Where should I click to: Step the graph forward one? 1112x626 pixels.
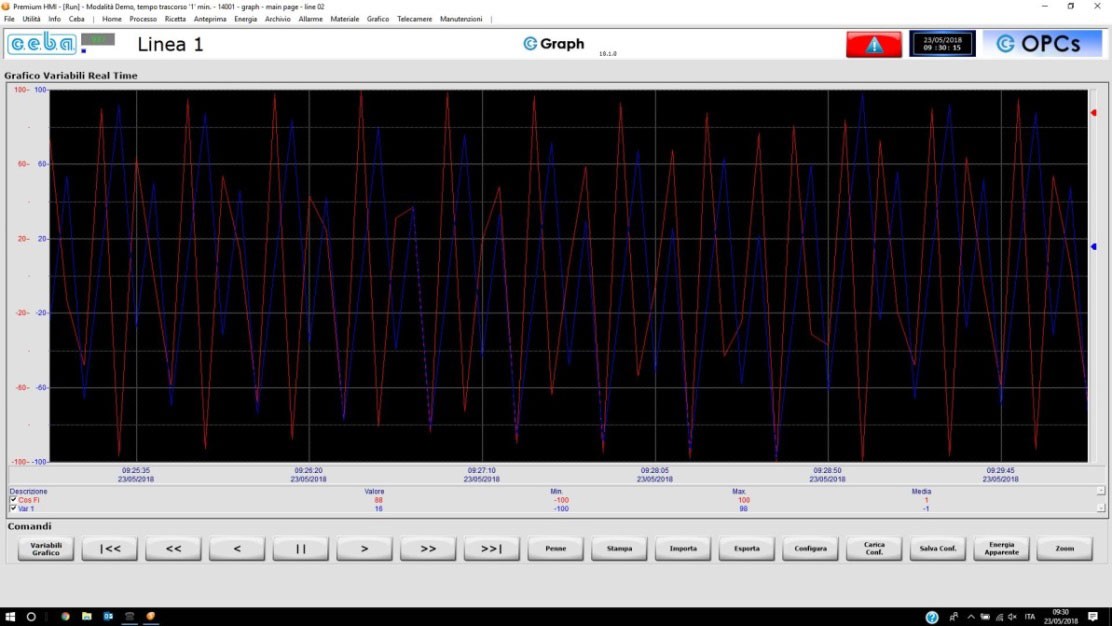coord(365,549)
